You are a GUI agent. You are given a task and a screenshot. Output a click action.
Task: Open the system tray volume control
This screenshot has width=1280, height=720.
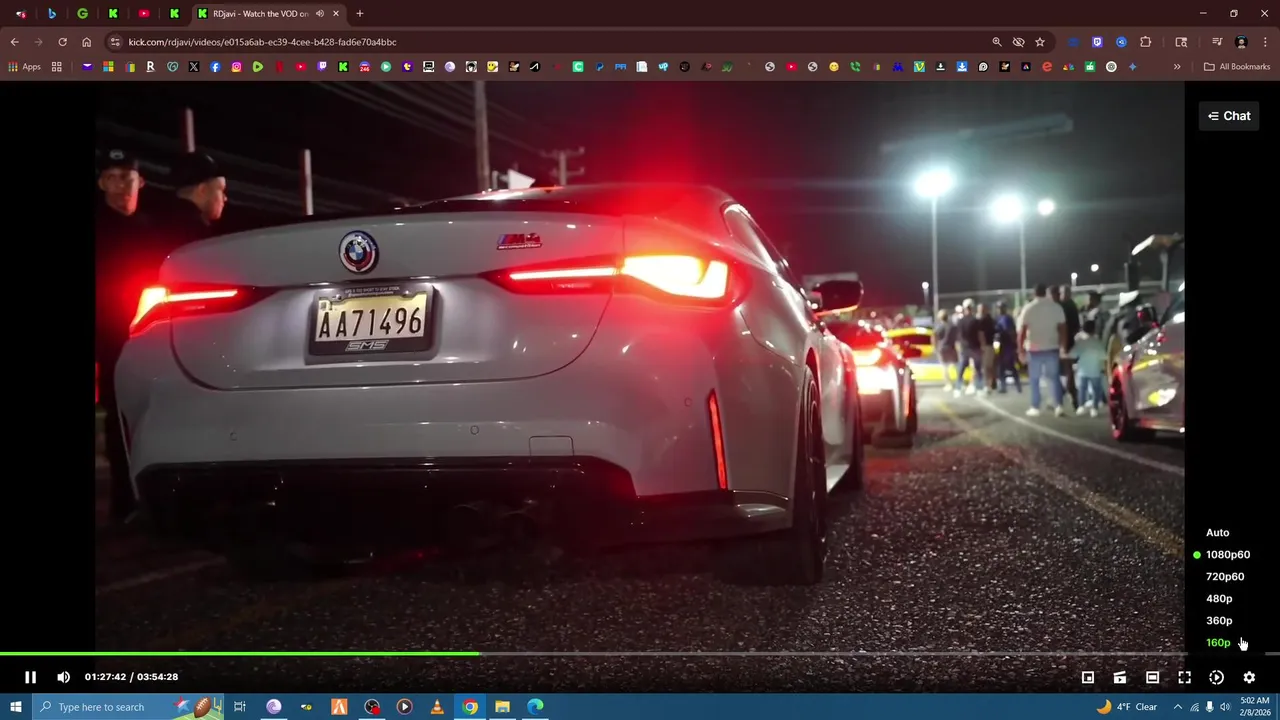click(x=1225, y=707)
